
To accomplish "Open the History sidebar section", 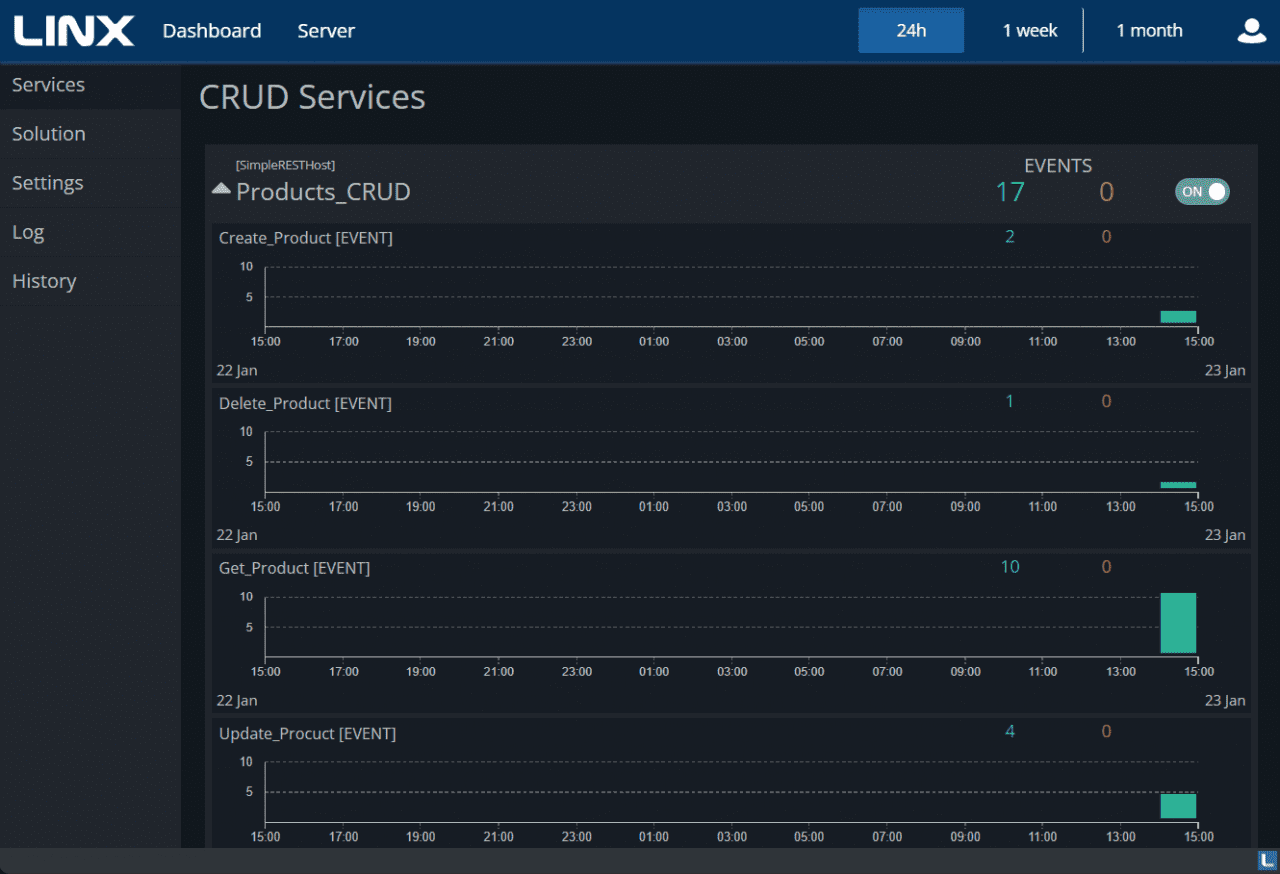I will (44, 281).
